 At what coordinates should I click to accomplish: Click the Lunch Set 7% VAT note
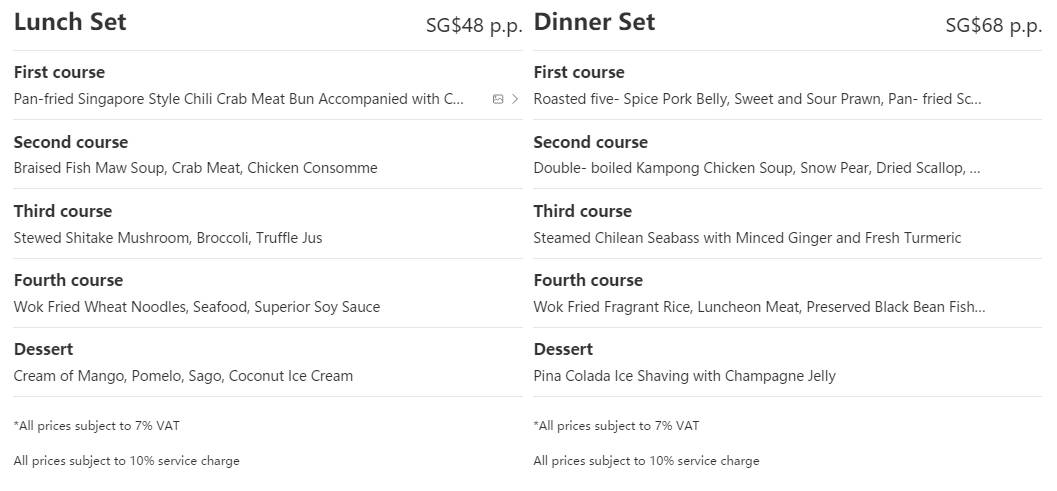click(97, 426)
